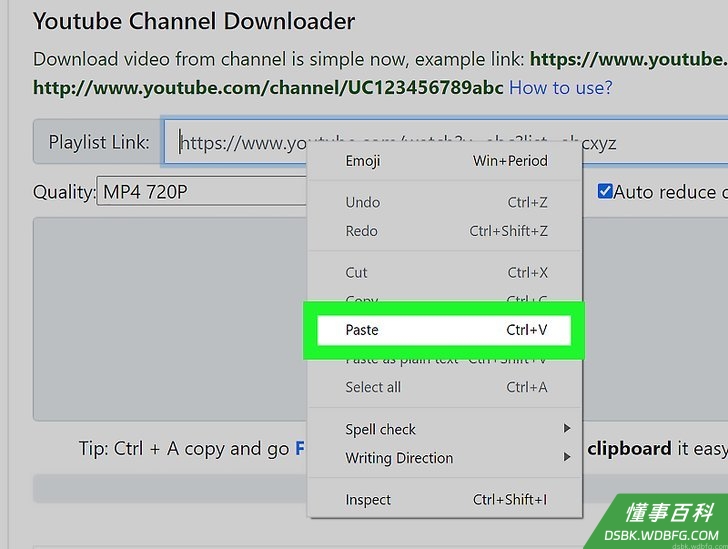Click the Tip: Ctrl + A copy text

coord(184,449)
